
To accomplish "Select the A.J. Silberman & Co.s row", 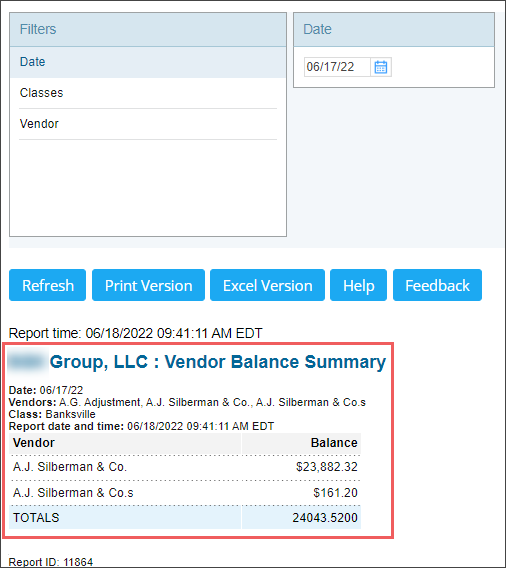I will pyautogui.click(x=185, y=493).
